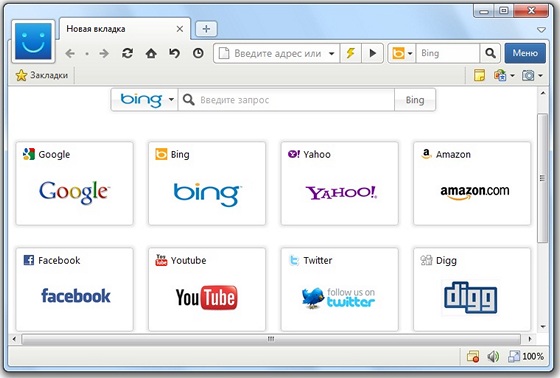Viewport: 560px width, 378px height.
Task: Open the home page icon
Action: [151, 54]
